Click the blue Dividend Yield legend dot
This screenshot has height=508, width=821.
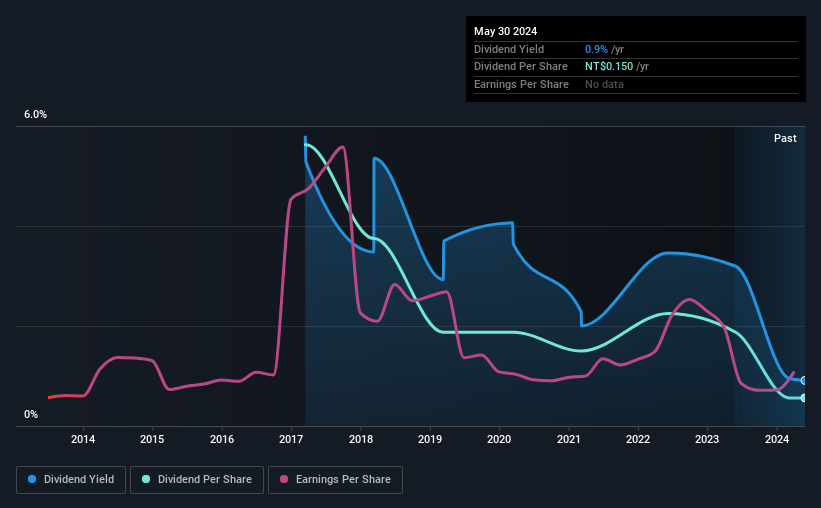click(32, 479)
